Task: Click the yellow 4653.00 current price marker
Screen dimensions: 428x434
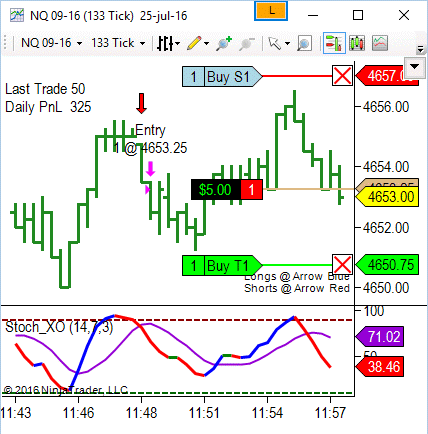Action: click(x=387, y=197)
